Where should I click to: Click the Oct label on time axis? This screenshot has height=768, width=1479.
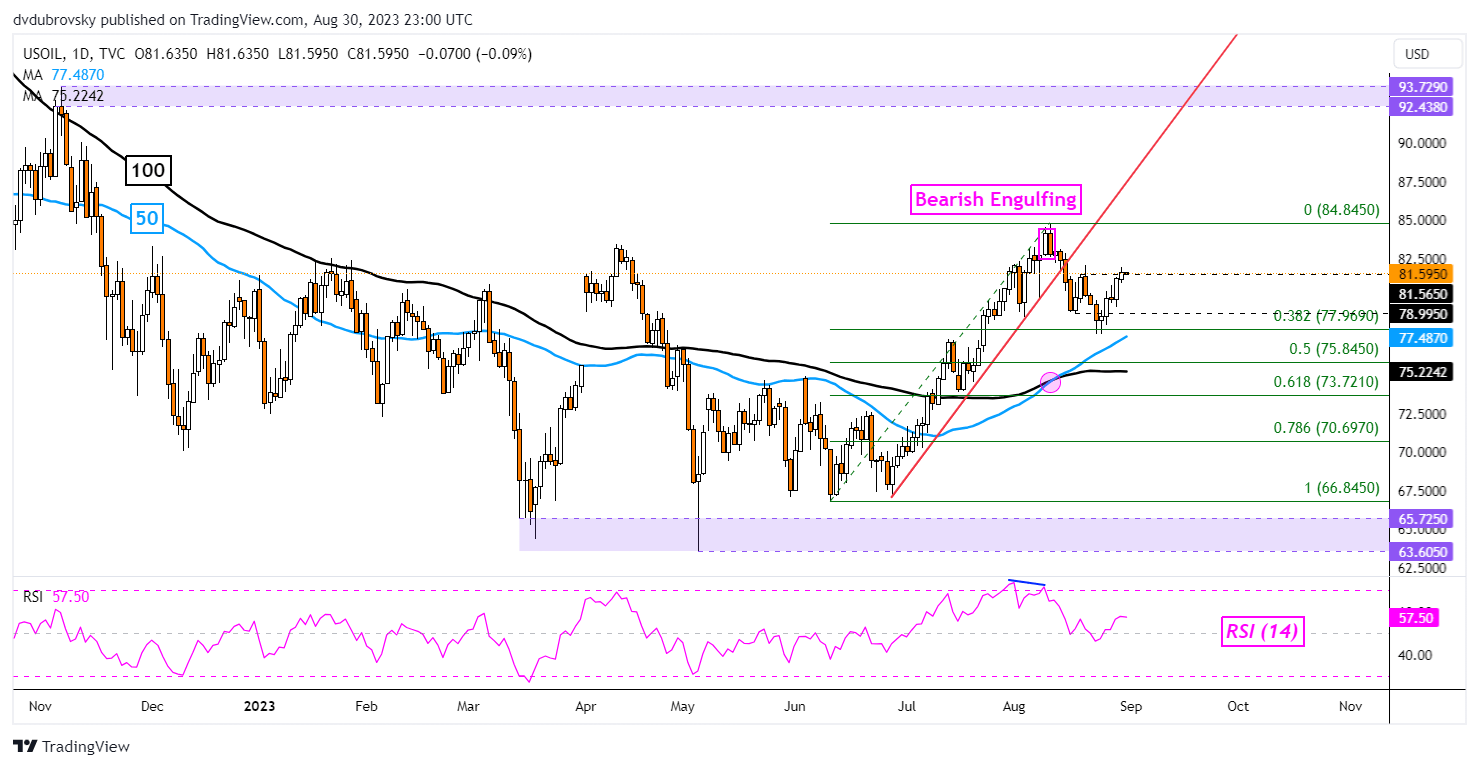click(x=1238, y=706)
